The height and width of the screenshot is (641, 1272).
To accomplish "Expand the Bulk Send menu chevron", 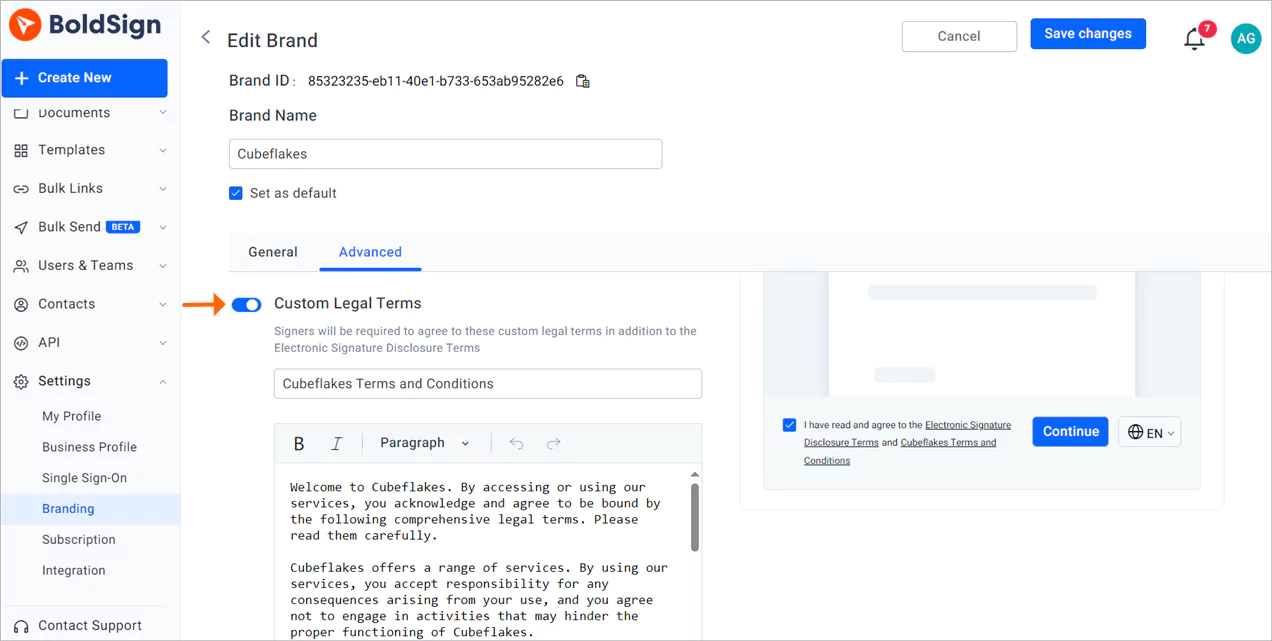I will tap(163, 227).
